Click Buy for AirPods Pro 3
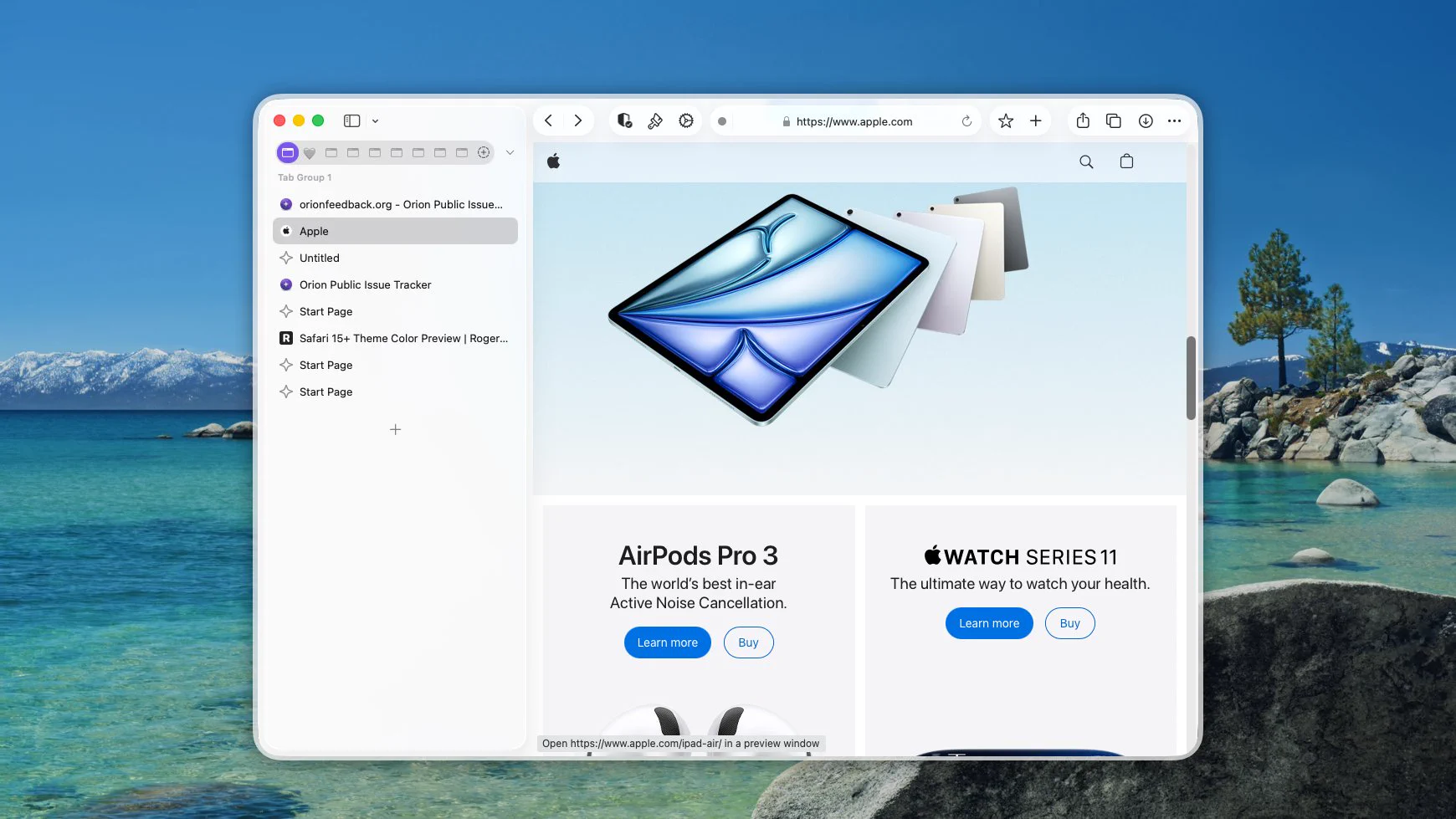This screenshot has width=1456, height=819. point(748,642)
